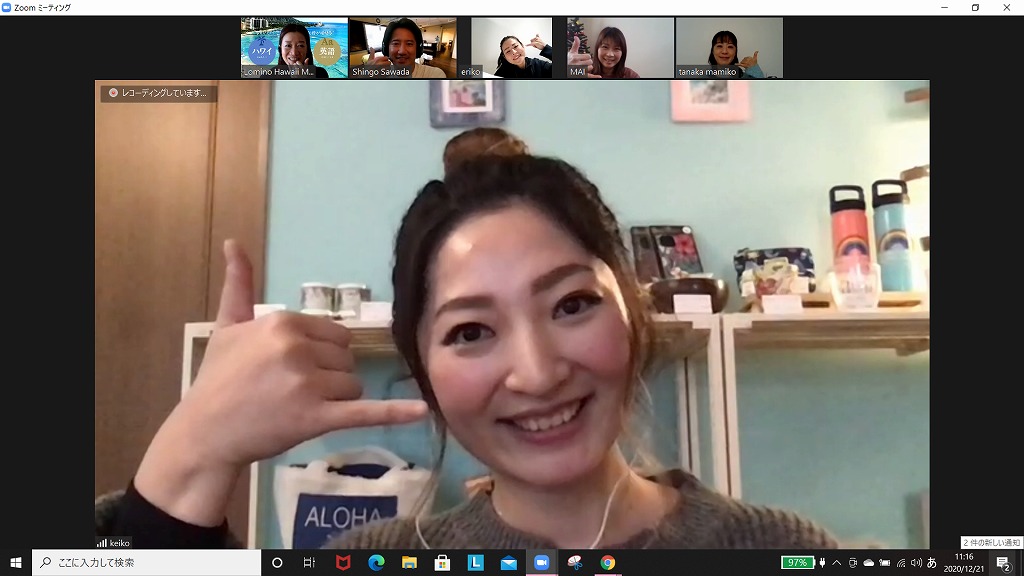Open the Action Center notifications
The image size is (1024, 576).
pos(1003,562)
